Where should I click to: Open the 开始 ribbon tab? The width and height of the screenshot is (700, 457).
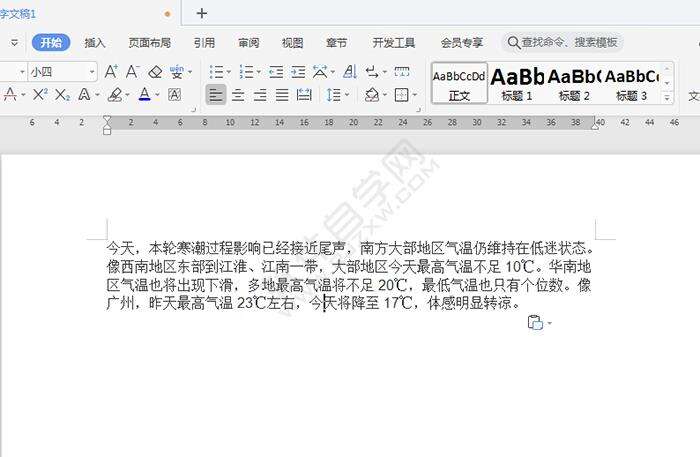coord(51,42)
